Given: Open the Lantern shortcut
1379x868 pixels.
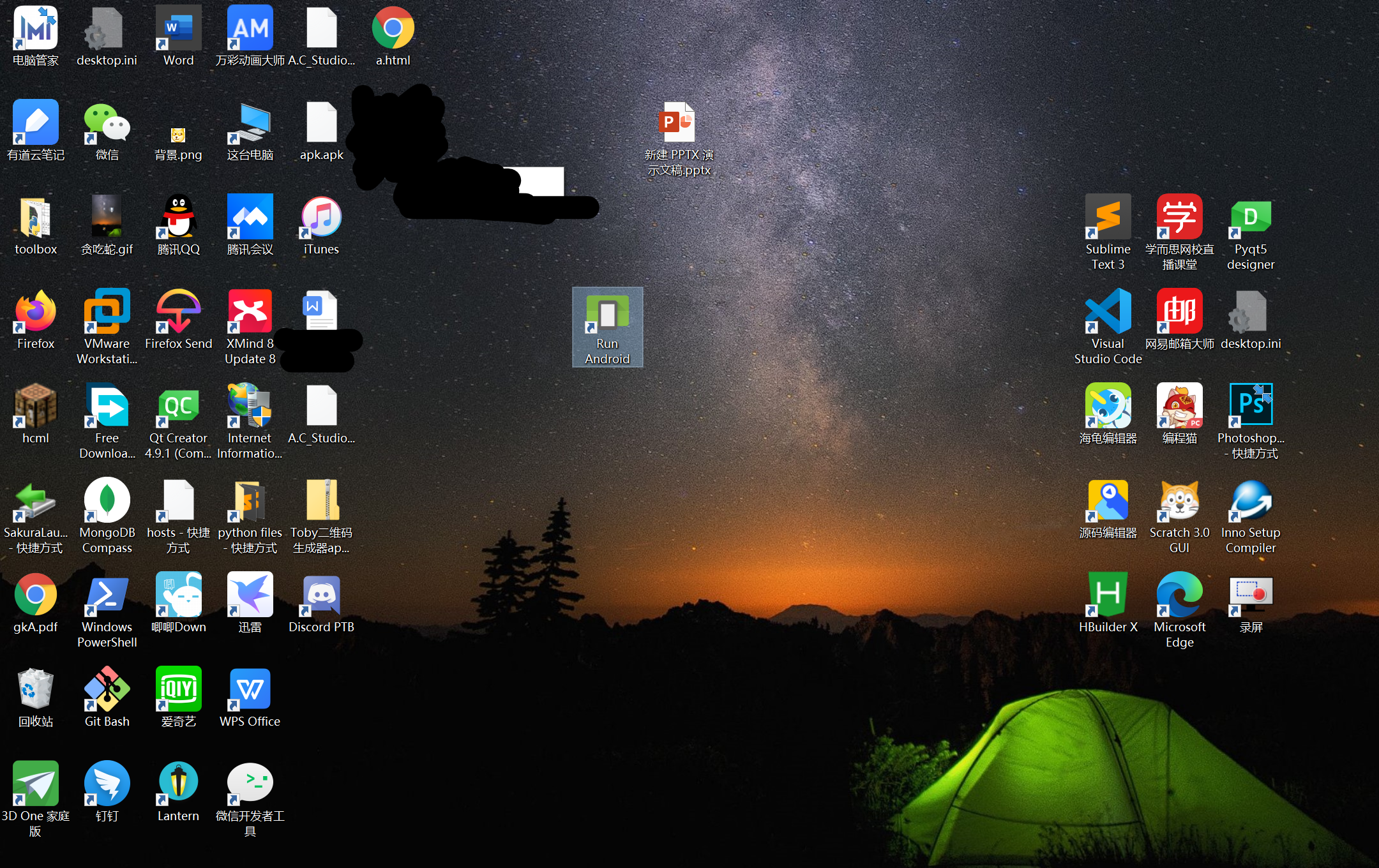Looking at the screenshot, I should tap(179, 792).
